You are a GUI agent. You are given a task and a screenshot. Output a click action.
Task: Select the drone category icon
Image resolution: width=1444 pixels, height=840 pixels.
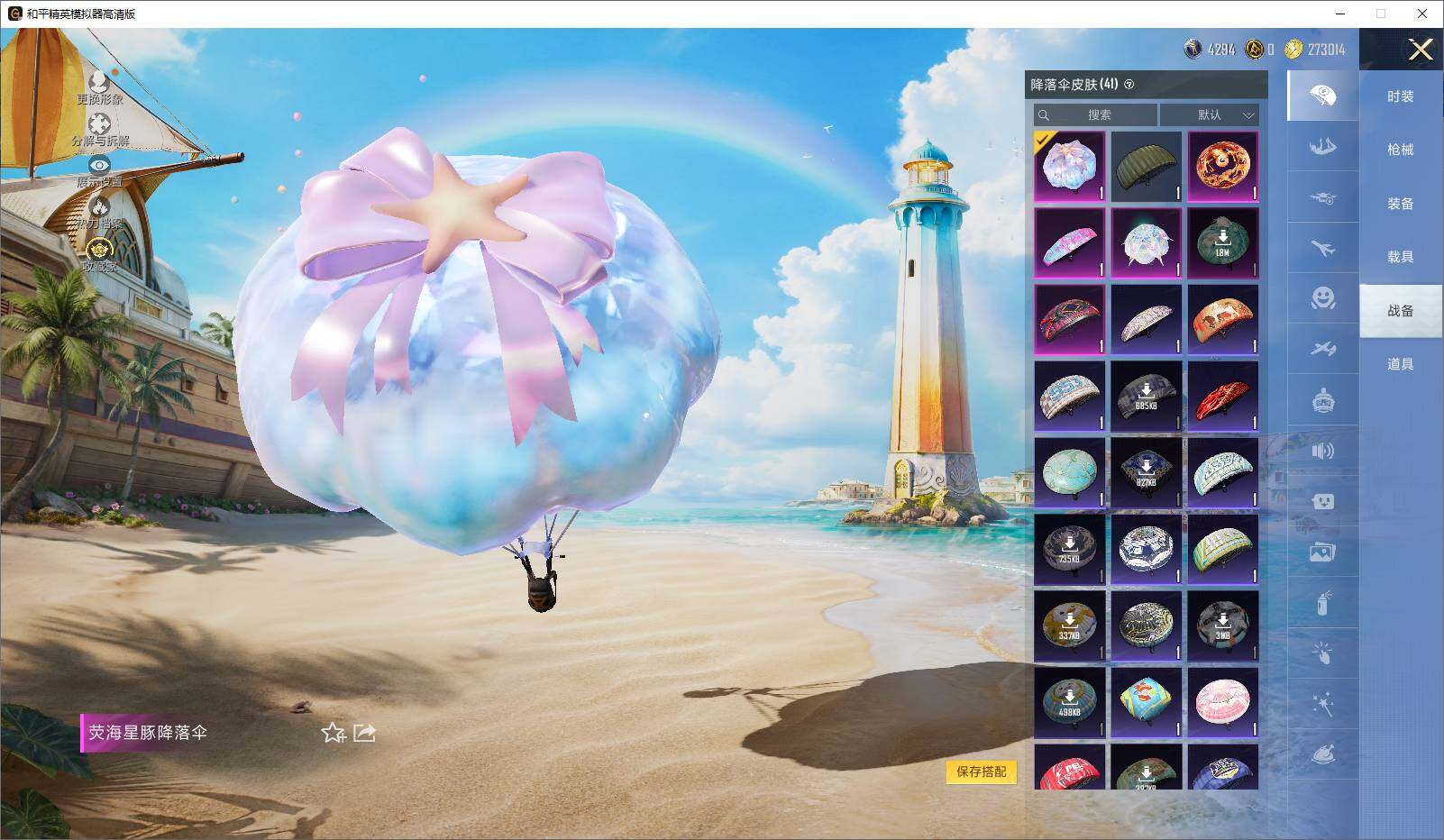click(1322, 197)
